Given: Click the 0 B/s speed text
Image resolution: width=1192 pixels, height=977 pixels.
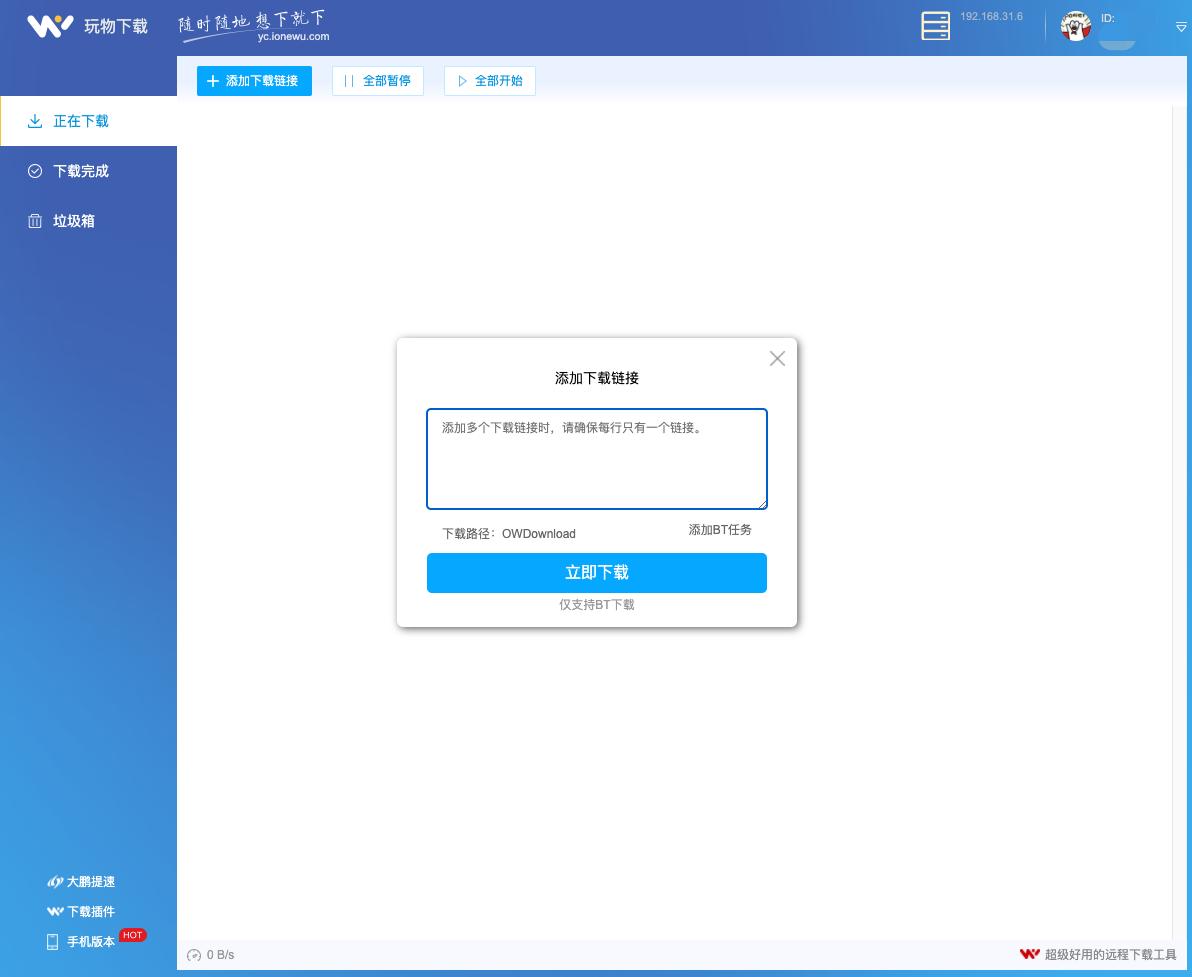Looking at the screenshot, I should point(220,955).
